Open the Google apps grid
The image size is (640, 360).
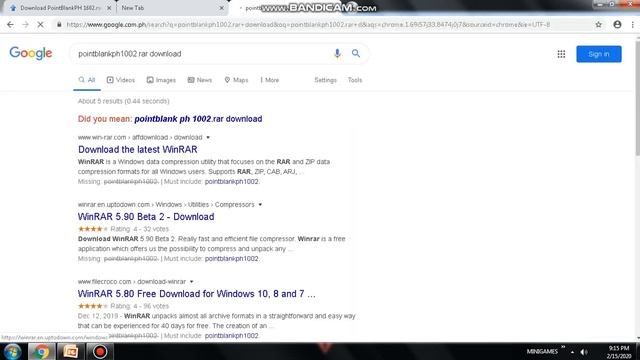[561, 54]
